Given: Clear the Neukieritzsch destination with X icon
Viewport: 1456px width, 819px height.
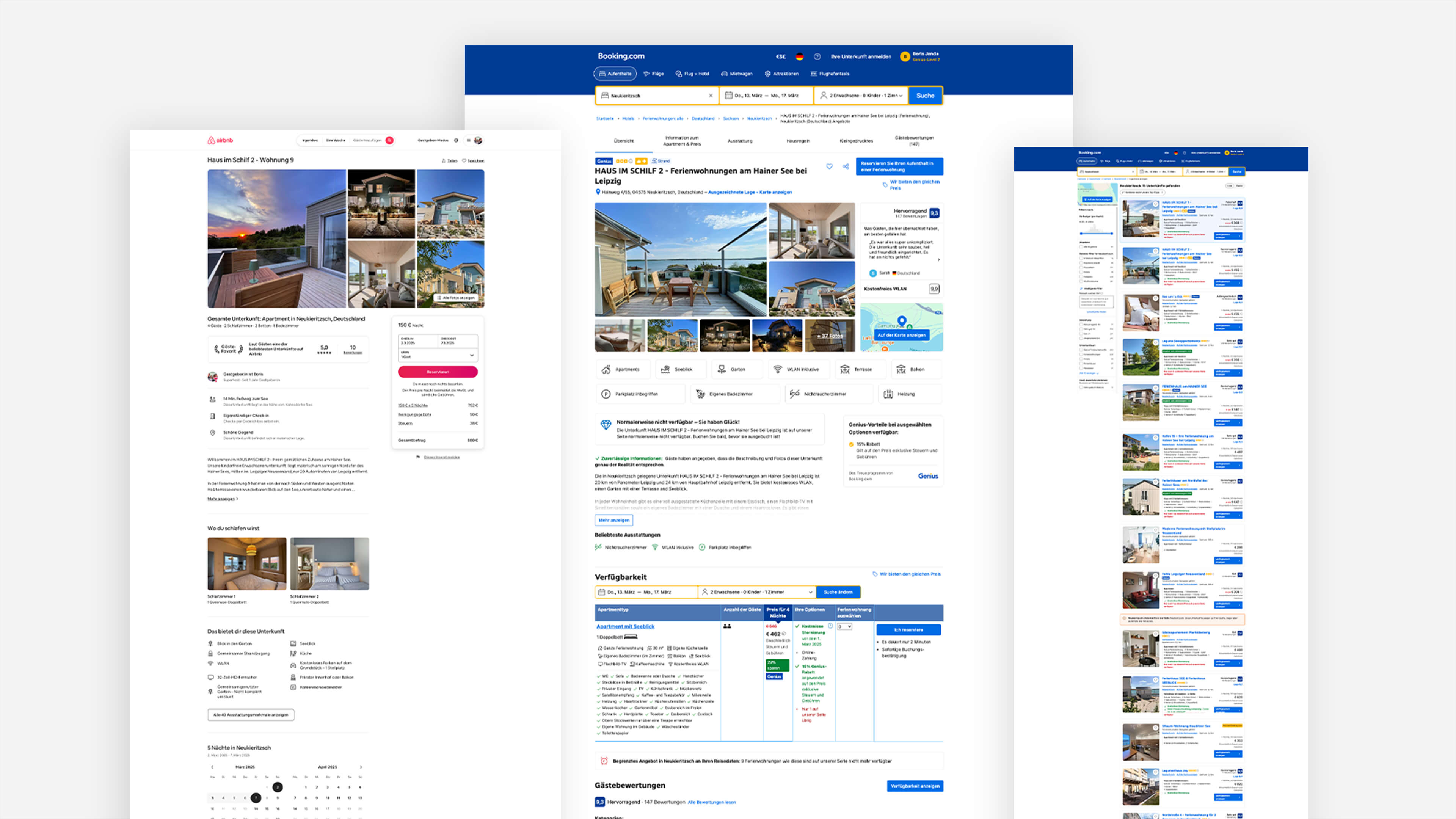Looking at the screenshot, I should [711, 96].
